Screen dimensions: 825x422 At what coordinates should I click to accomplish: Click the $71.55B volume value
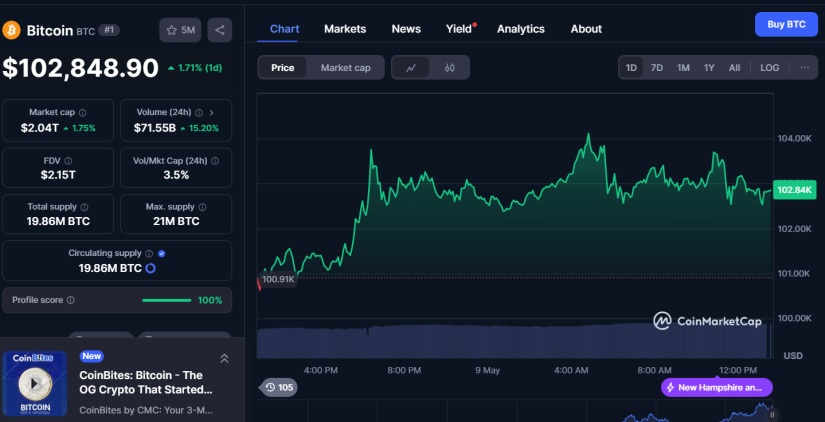[155, 128]
